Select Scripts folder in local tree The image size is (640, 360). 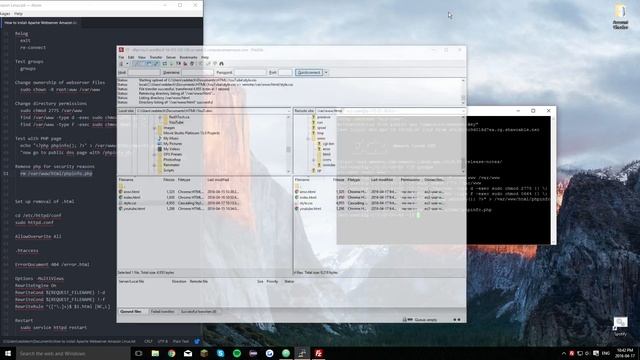pyautogui.click(x=169, y=170)
